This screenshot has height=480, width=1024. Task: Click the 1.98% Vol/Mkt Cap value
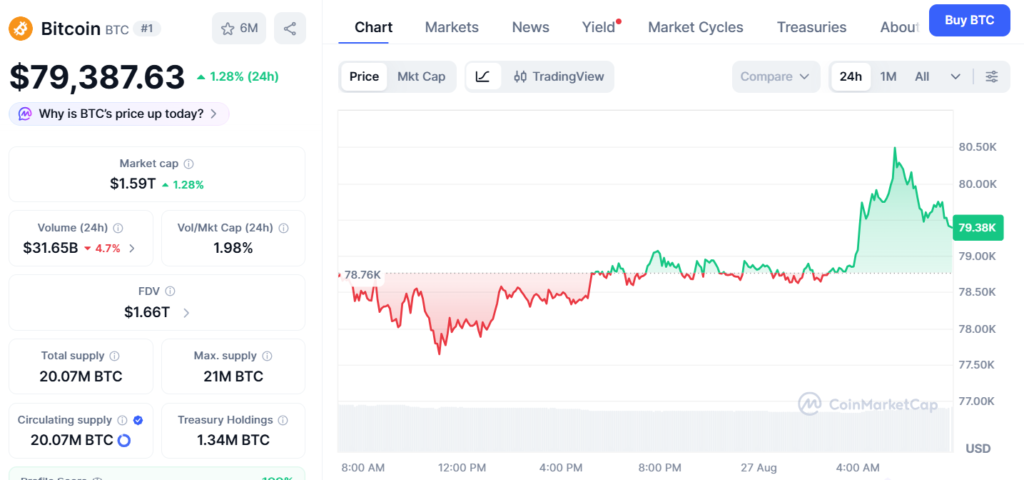(x=233, y=248)
